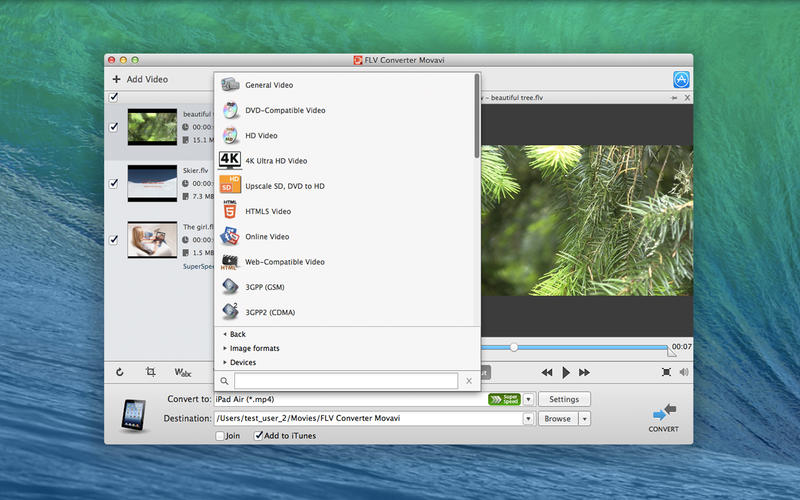Open the watermark text tool

coord(183,372)
